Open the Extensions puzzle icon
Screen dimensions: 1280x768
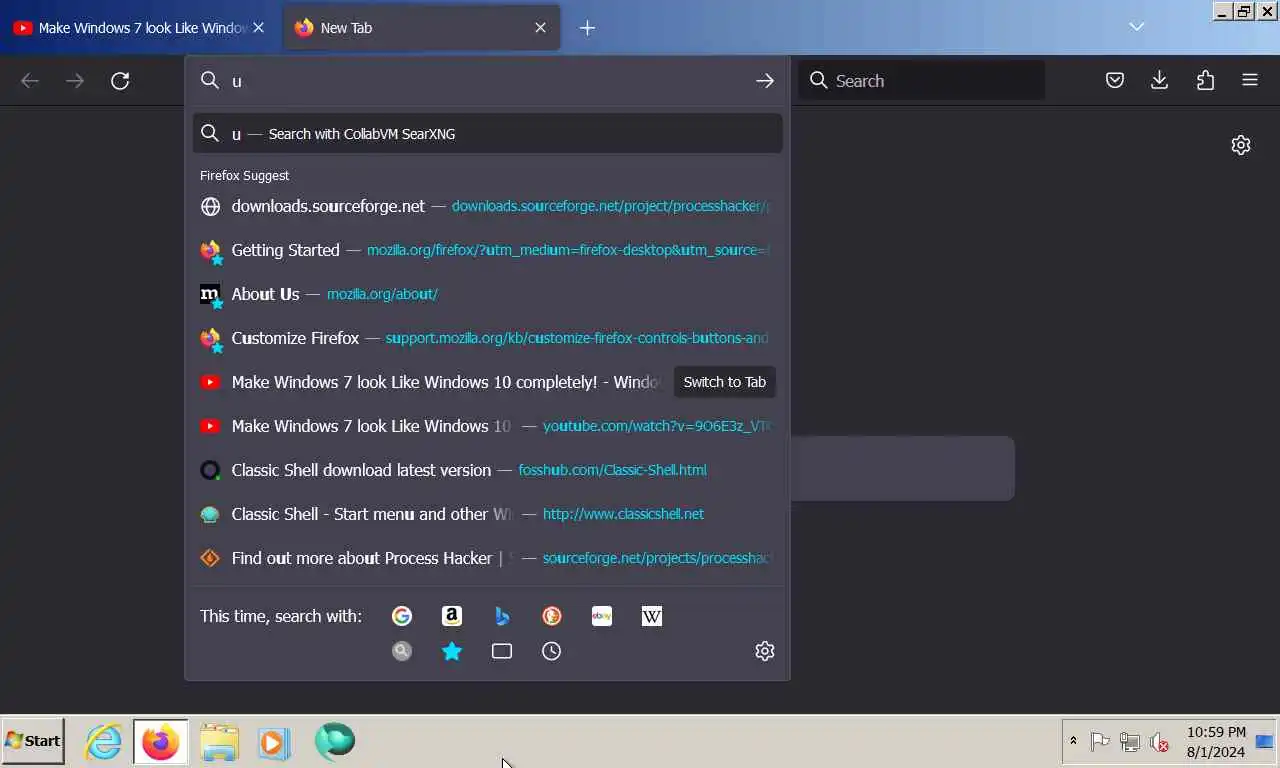point(1205,81)
